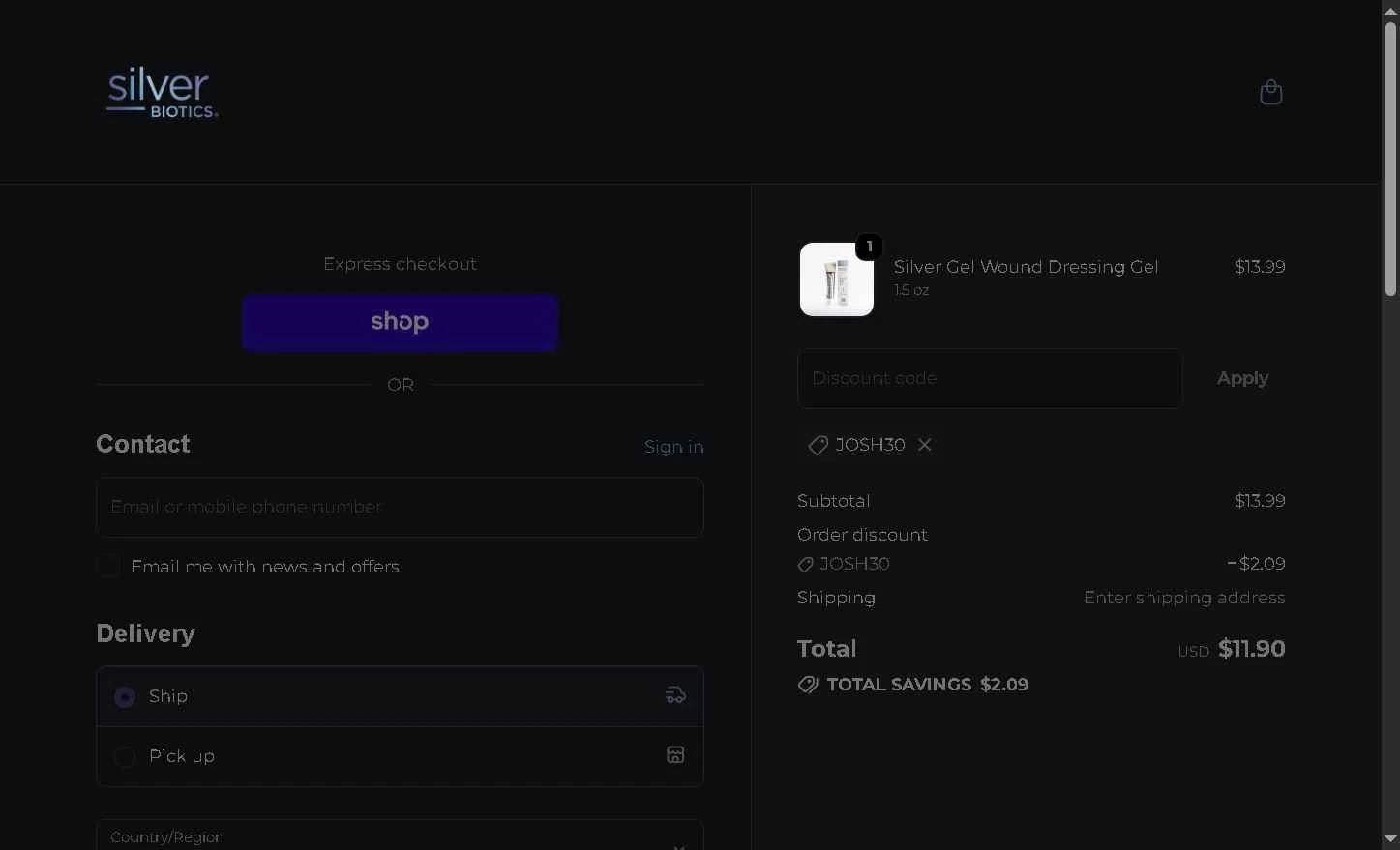Open the Country/Region dropdown
This screenshot has width=1400, height=850.
coord(400,835)
